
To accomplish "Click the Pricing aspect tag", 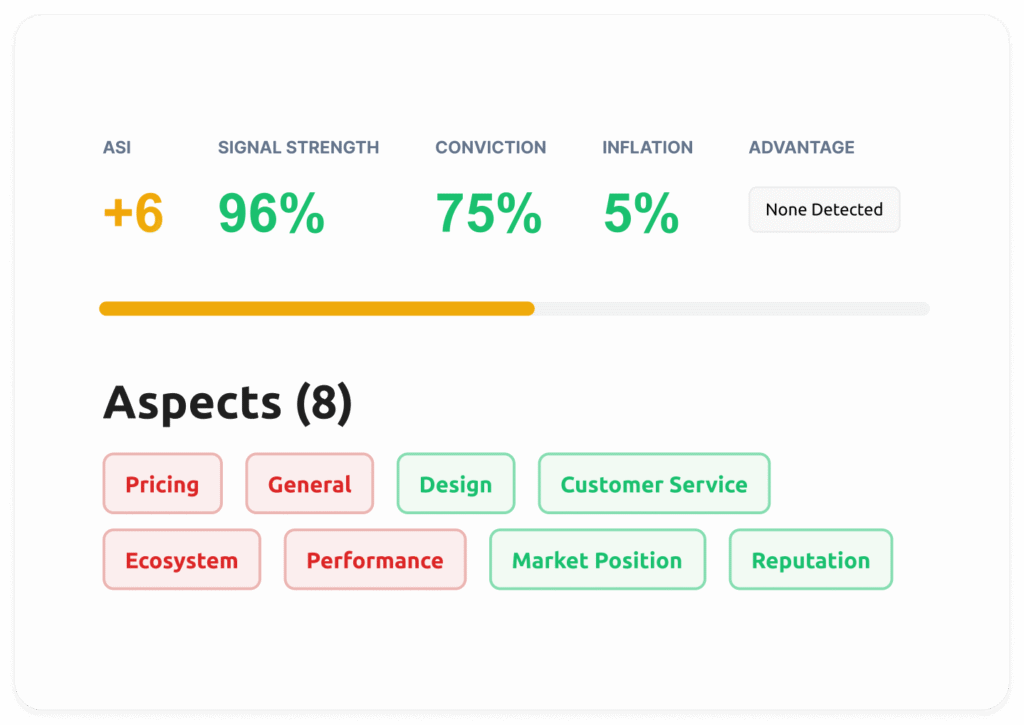I will 162,484.
